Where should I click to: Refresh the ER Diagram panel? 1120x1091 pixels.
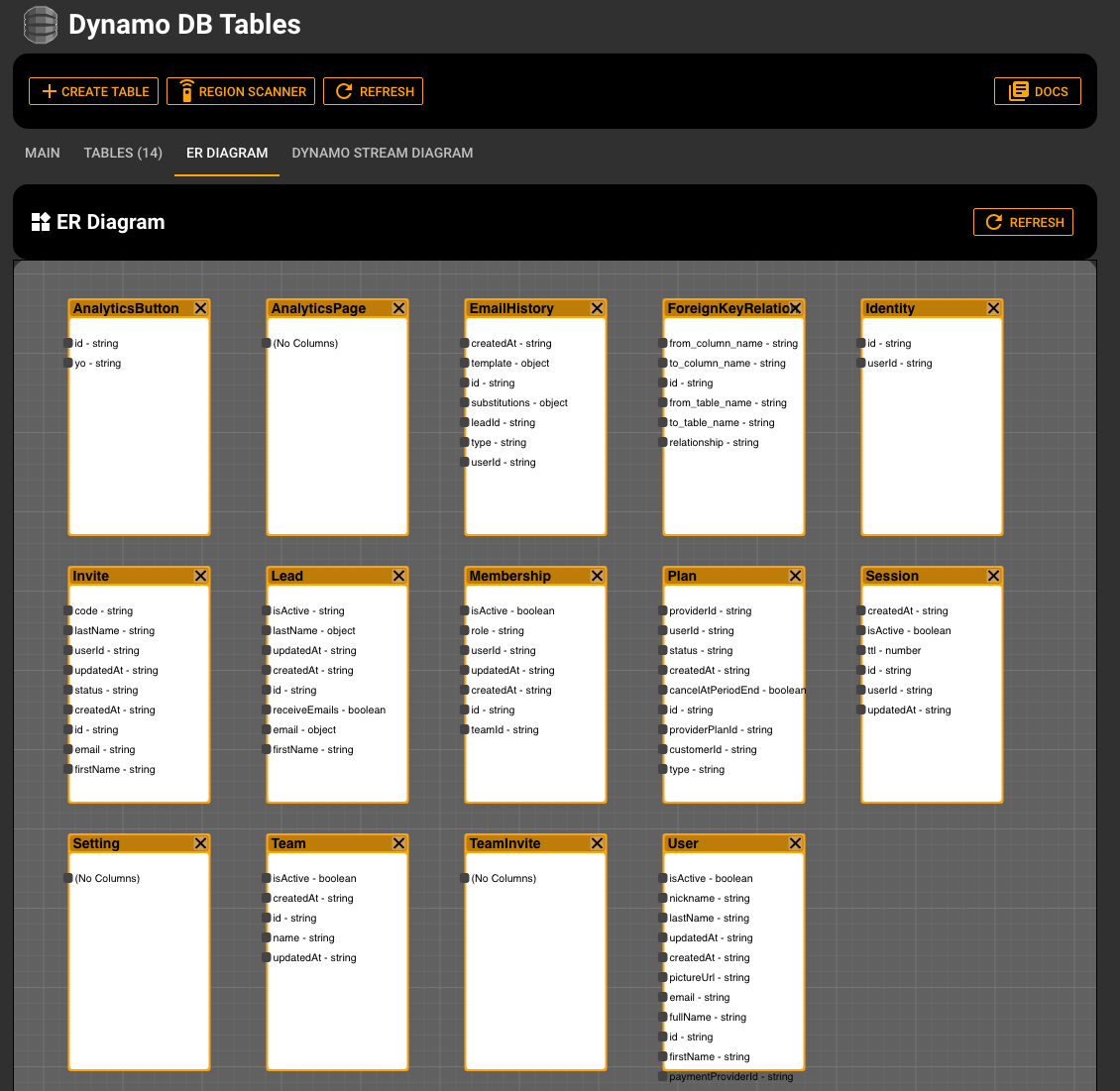(x=1023, y=222)
